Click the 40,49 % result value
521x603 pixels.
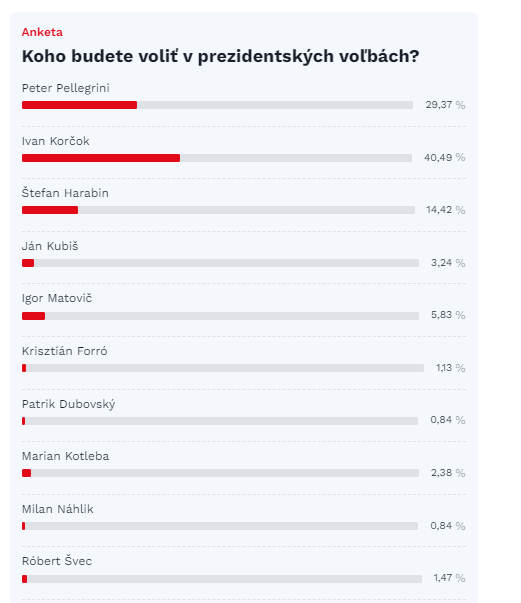[444, 157]
